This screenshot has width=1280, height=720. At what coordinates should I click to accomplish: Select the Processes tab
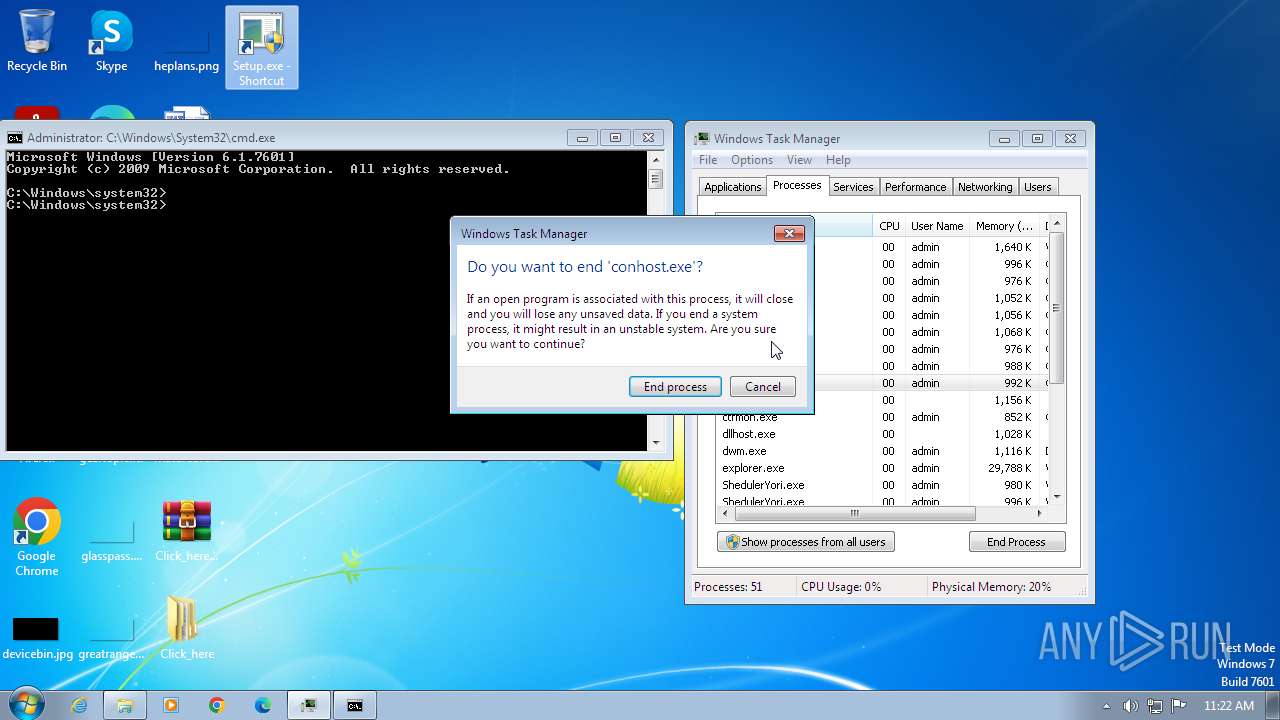tap(797, 185)
